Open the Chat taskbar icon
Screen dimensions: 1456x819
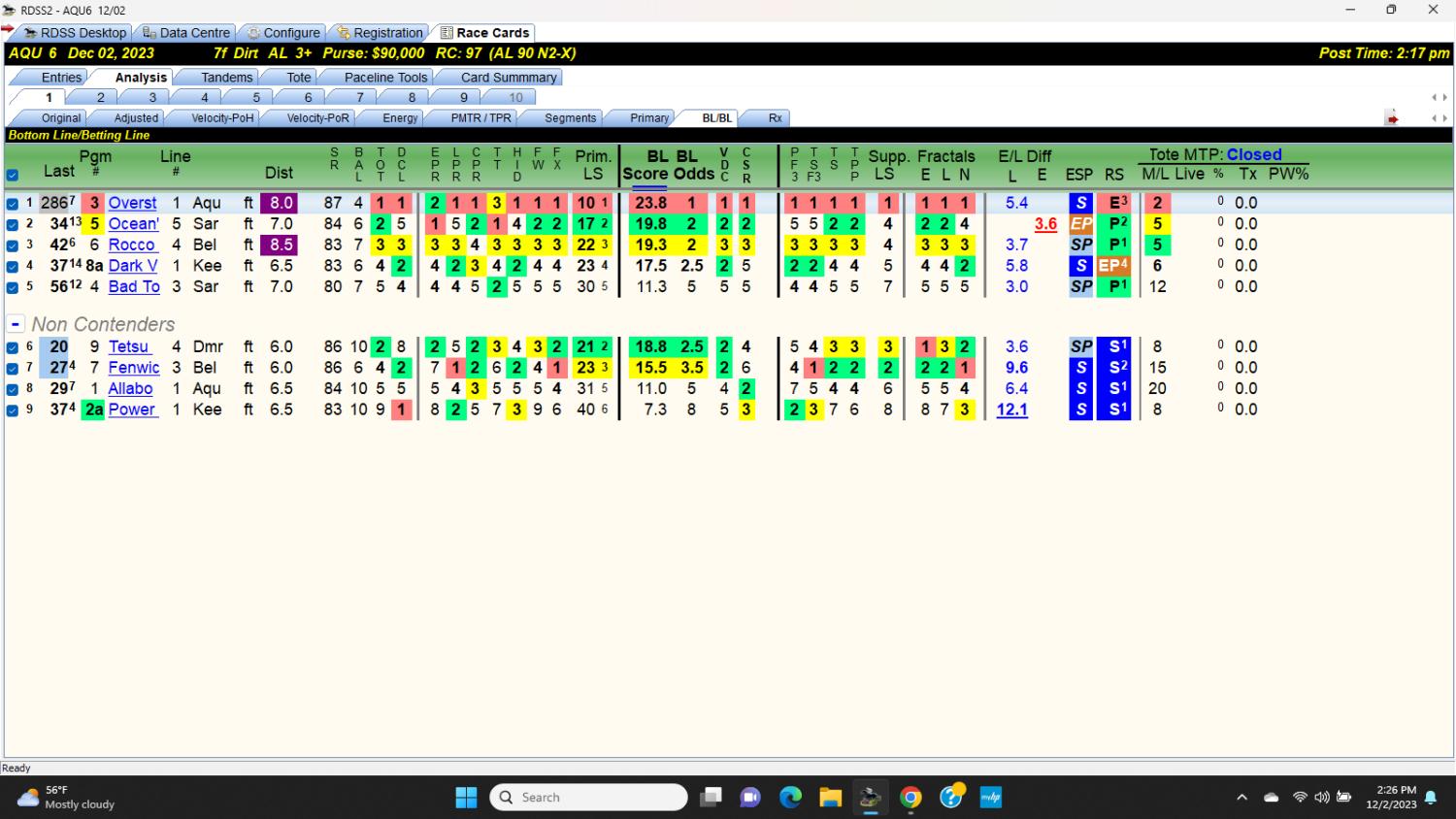pos(750,798)
